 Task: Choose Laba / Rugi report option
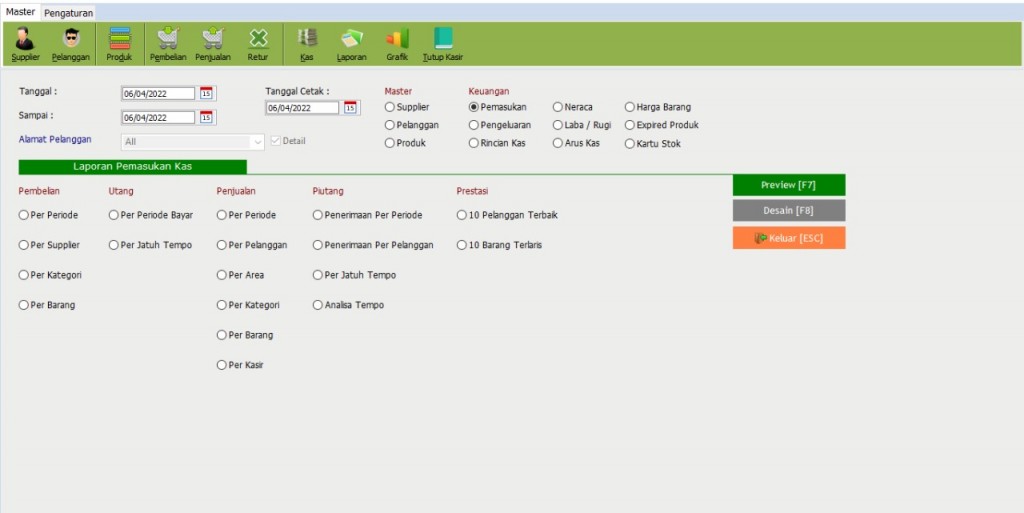(558, 125)
